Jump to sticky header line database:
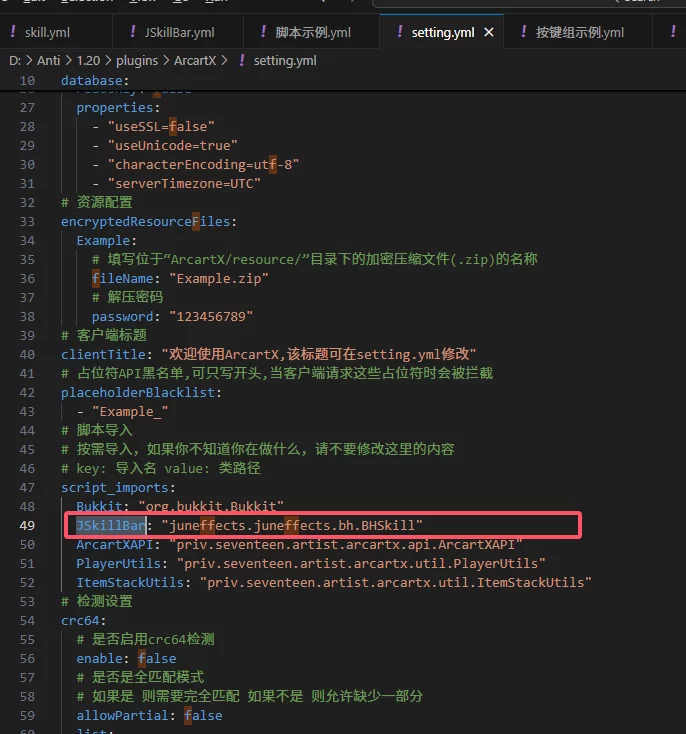The height and width of the screenshot is (734, 686). [x=95, y=81]
